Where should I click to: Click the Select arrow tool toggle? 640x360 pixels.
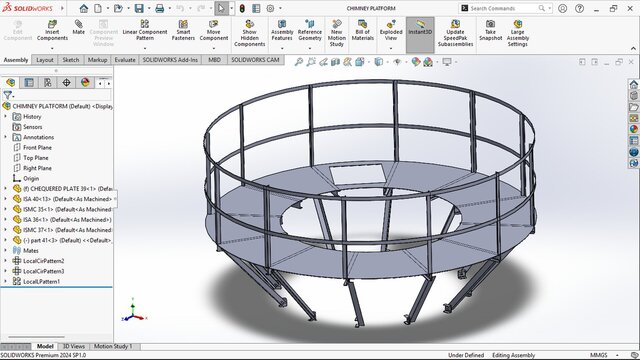click(x=221, y=9)
